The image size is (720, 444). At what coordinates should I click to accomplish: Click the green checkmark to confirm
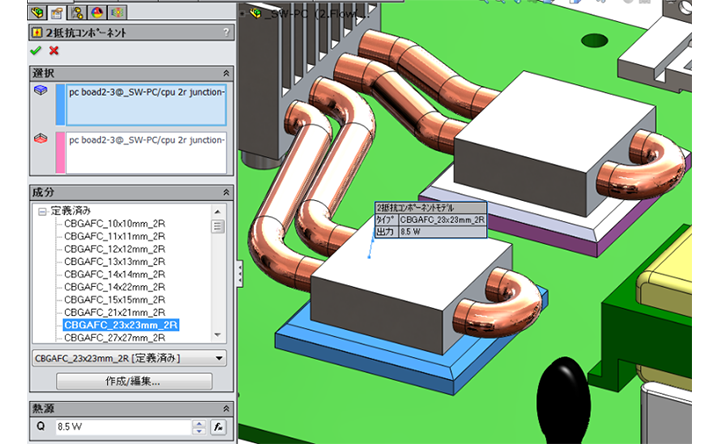(x=36, y=50)
